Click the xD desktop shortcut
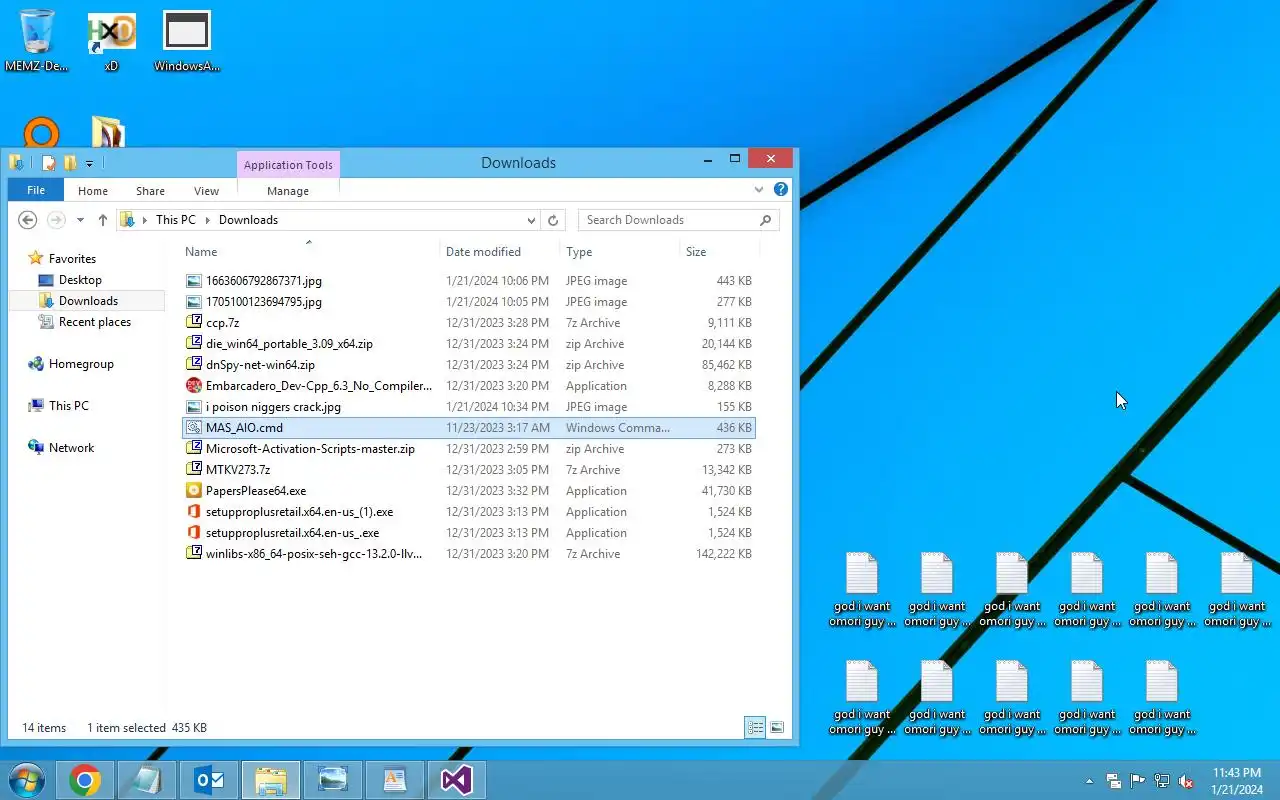 click(x=111, y=41)
